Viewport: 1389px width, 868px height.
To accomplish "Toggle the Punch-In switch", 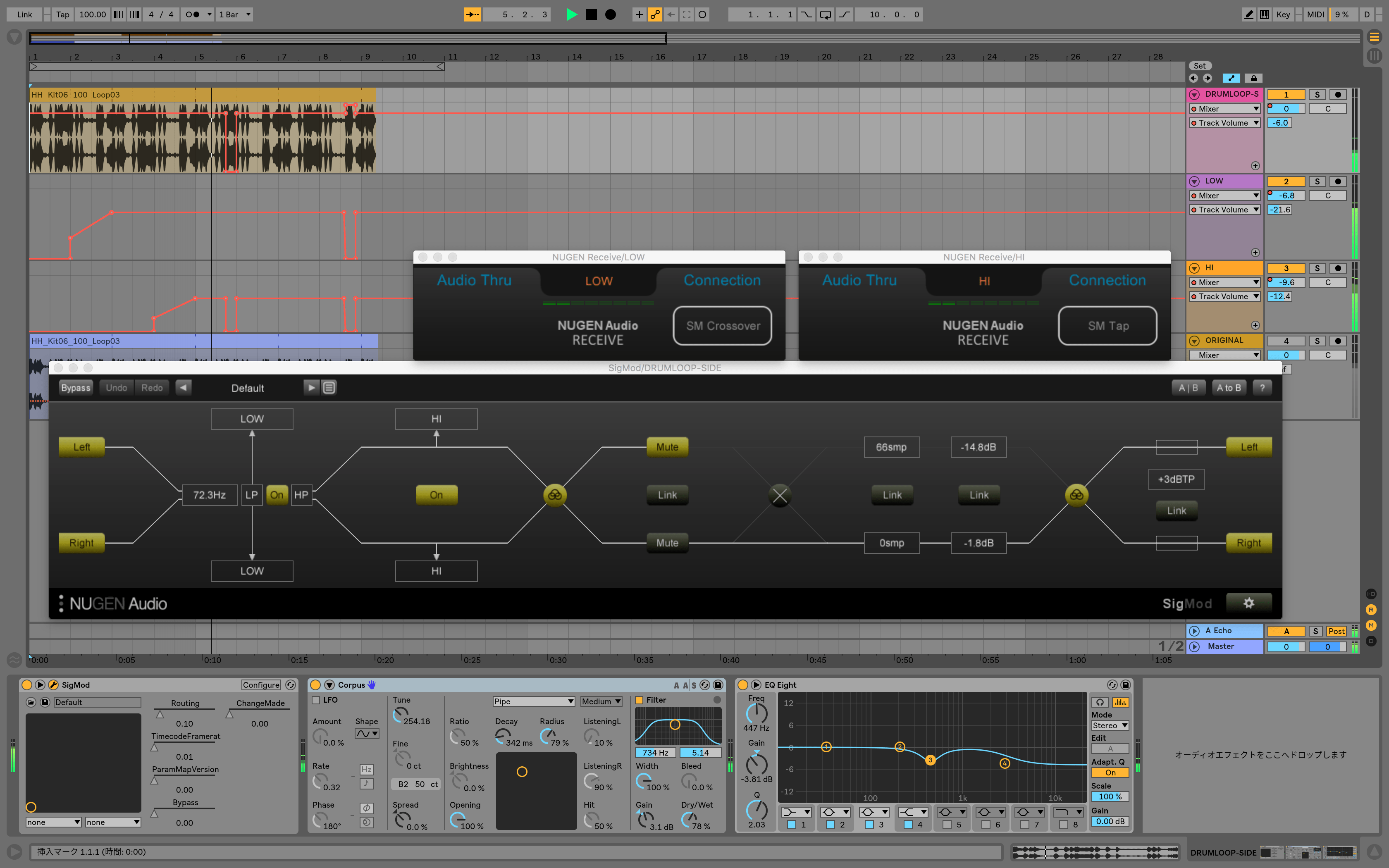I will (807, 14).
